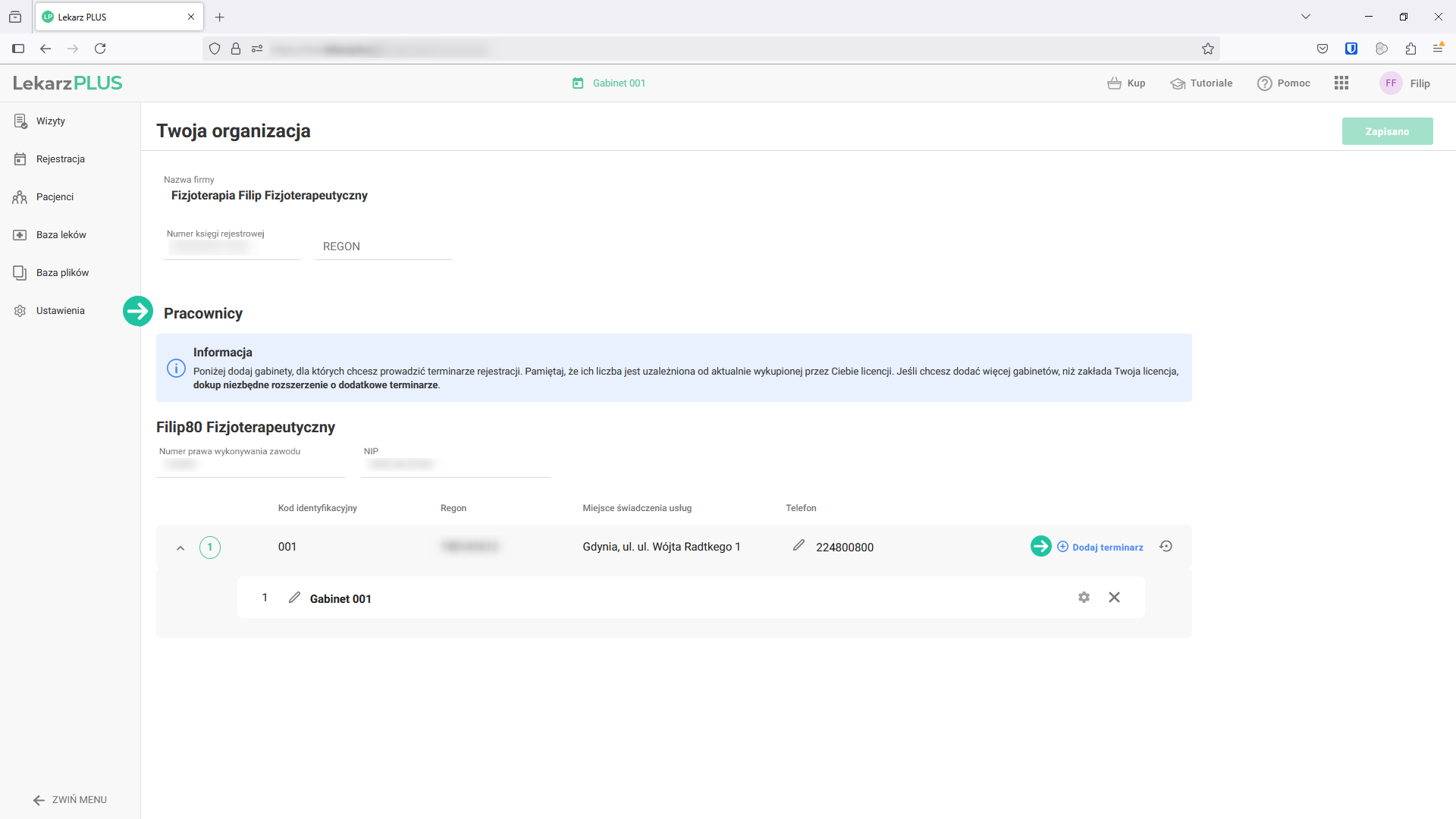Collapse the 001 row with chevron
1456x819 pixels.
tap(180, 548)
